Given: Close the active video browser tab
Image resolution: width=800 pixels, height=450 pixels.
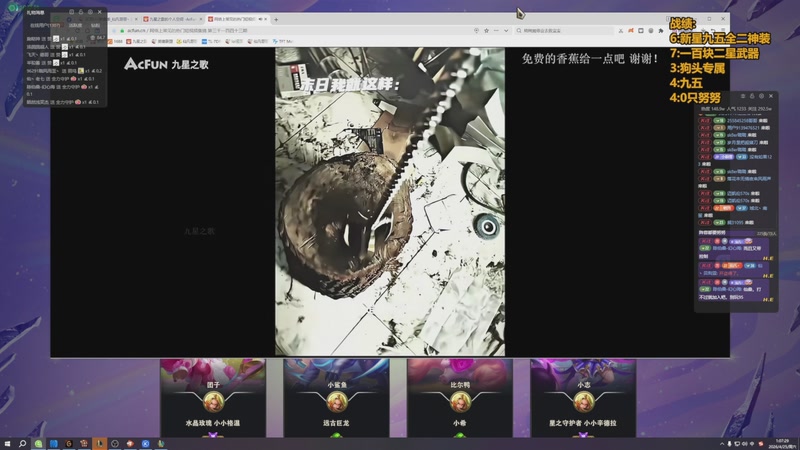Looking at the screenshot, I should 266,19.
